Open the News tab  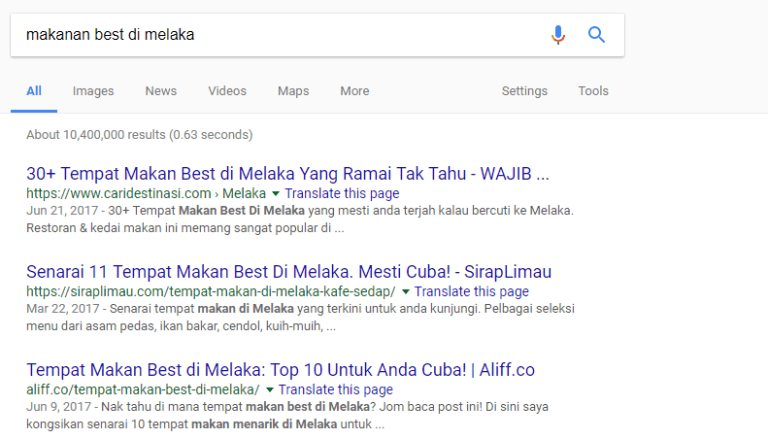click(160, 91)
